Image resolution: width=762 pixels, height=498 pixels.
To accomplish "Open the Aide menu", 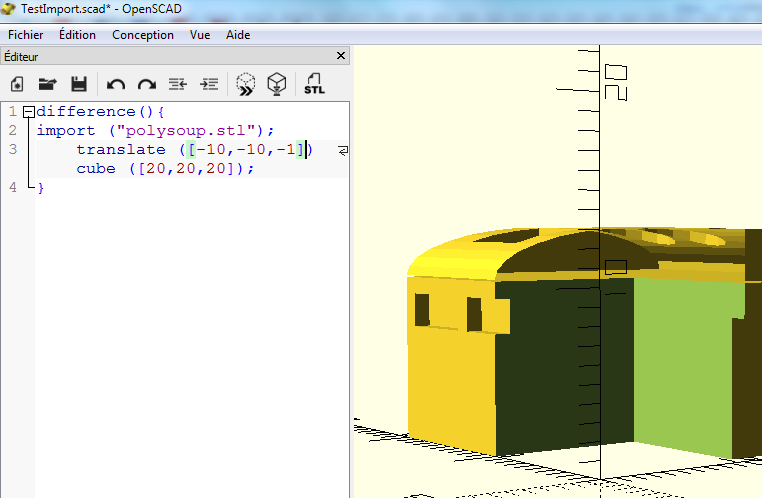I will tap(238, 34).
